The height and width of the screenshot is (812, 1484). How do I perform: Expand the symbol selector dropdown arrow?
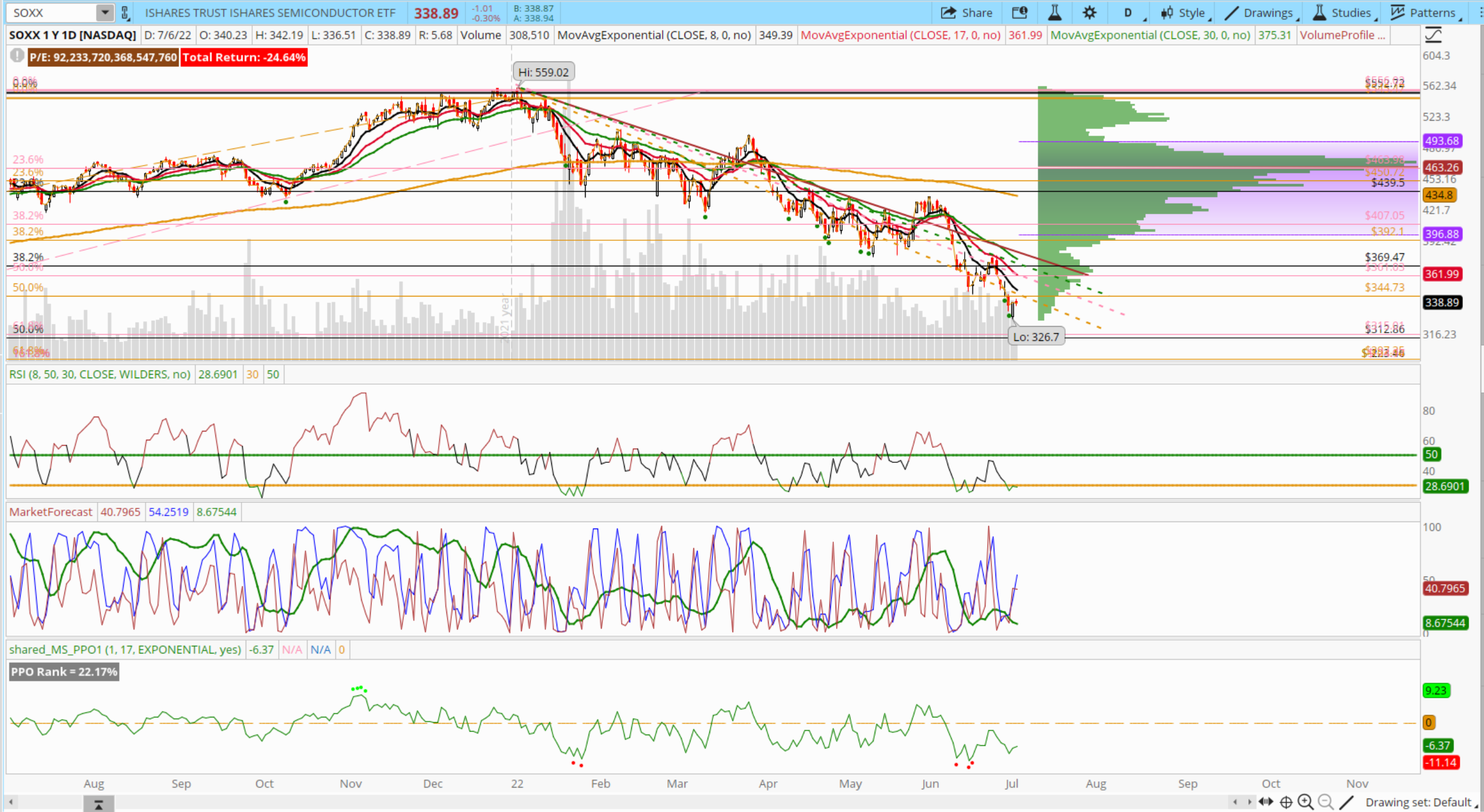105,12
